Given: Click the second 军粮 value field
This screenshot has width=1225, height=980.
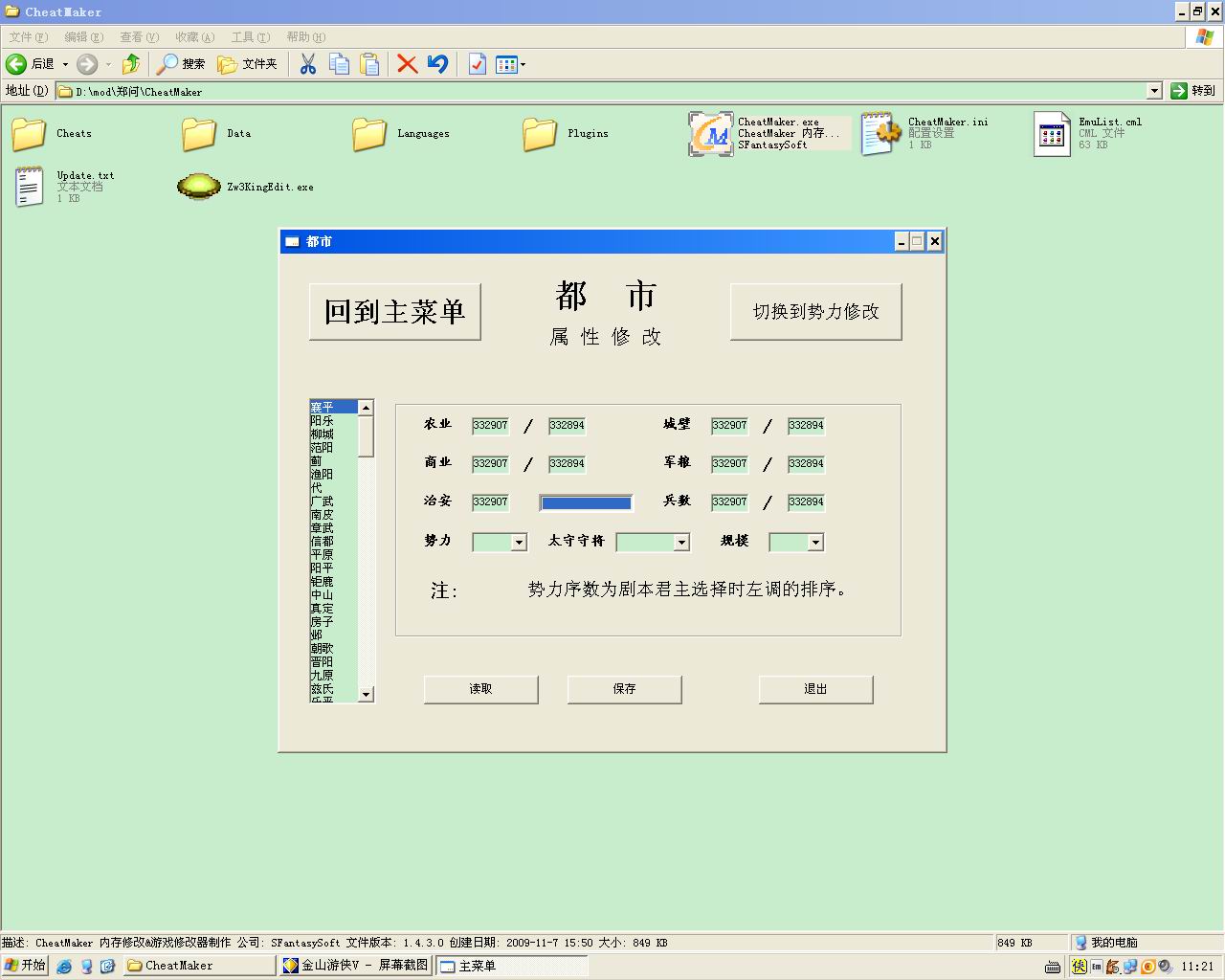Looking at the screenshot, I should pos(806,464).
